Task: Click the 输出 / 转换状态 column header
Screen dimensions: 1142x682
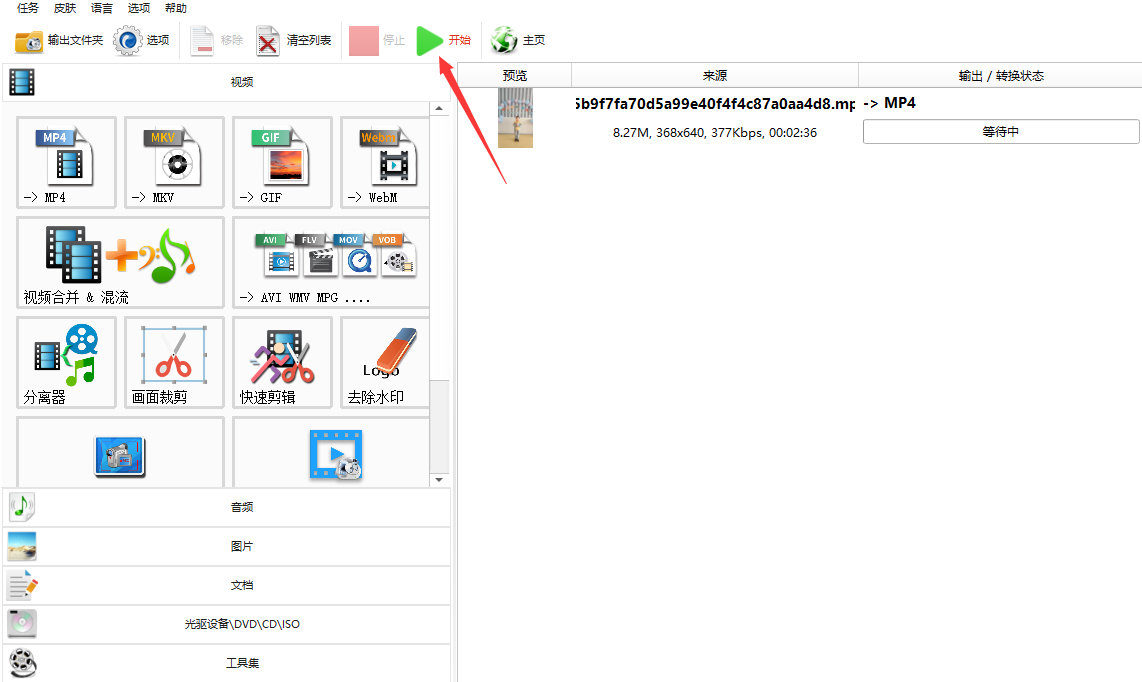Action: click(1000, 76)
